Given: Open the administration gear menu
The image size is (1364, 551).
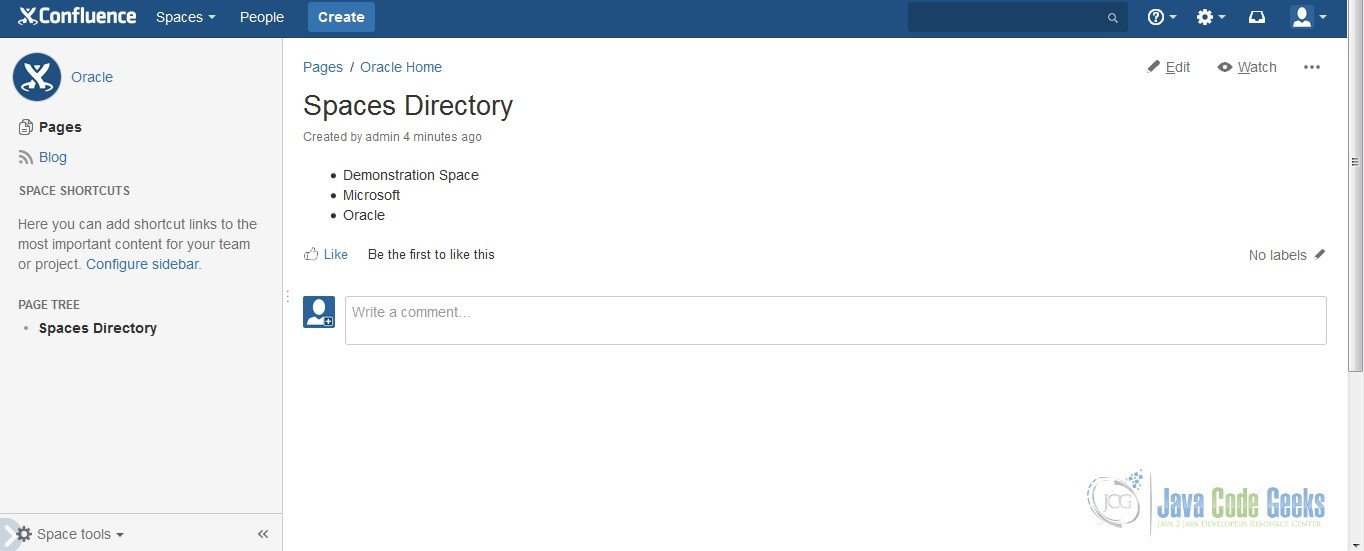Looking at the screenshot, I should [1211, 17].
